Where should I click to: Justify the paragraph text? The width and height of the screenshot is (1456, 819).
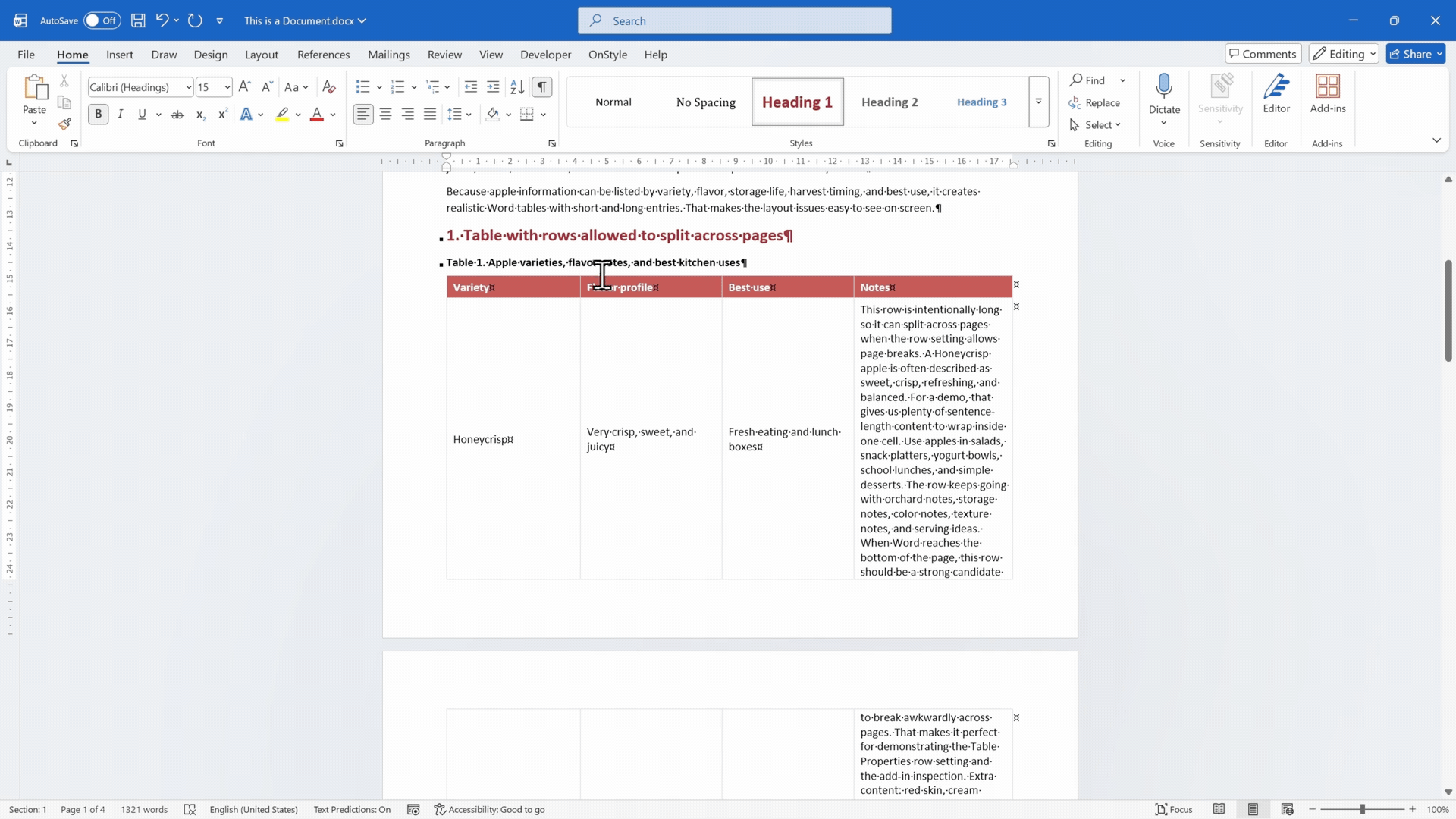[x=430, y=115]
